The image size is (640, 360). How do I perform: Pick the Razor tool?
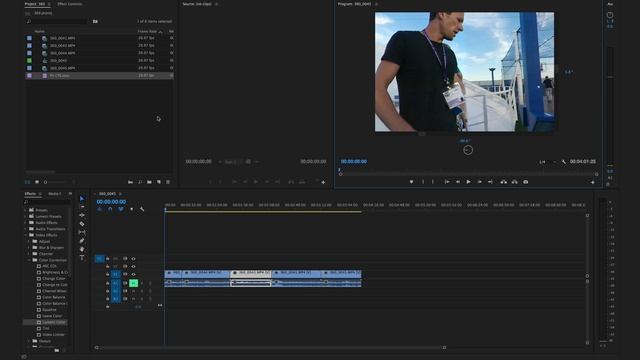click(x=82, y=224)
